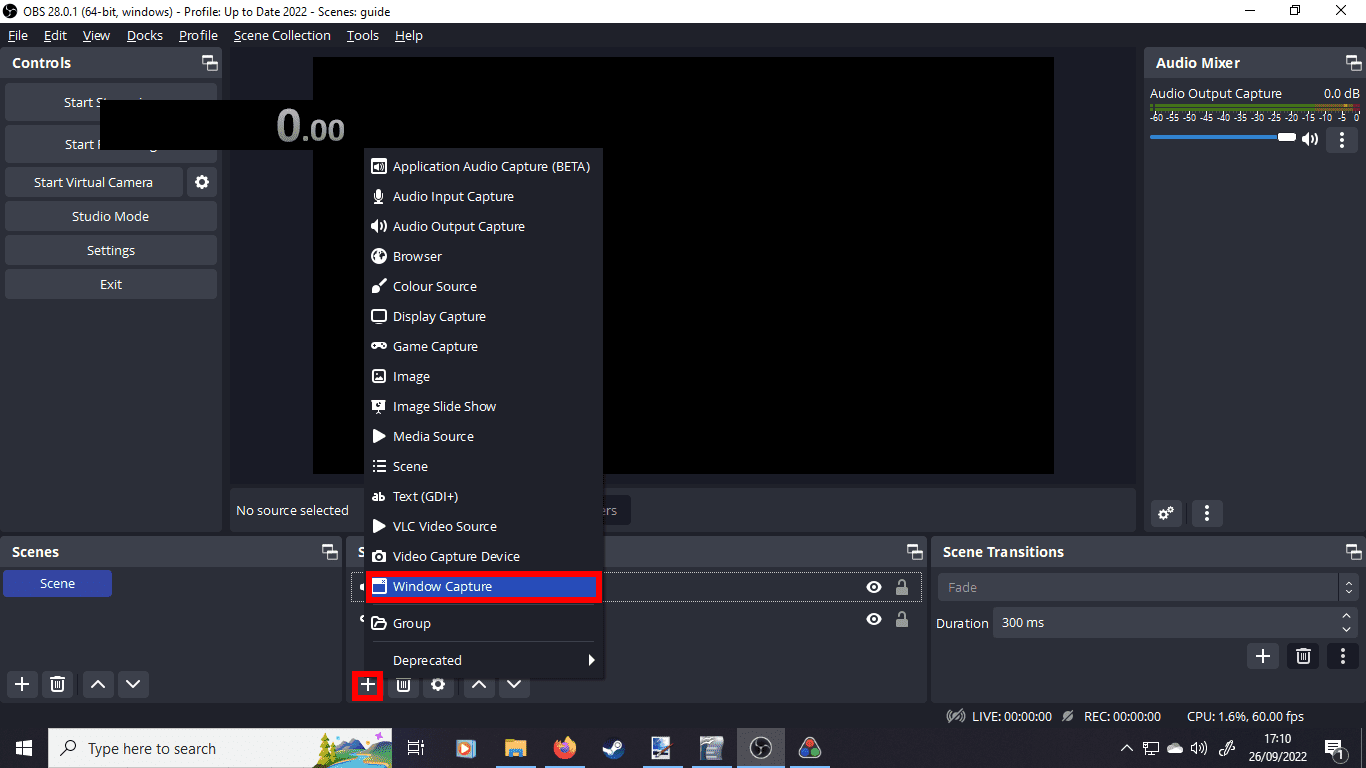Pop out the Scenes dock
1366x768 pixels.
click(329, 552)
